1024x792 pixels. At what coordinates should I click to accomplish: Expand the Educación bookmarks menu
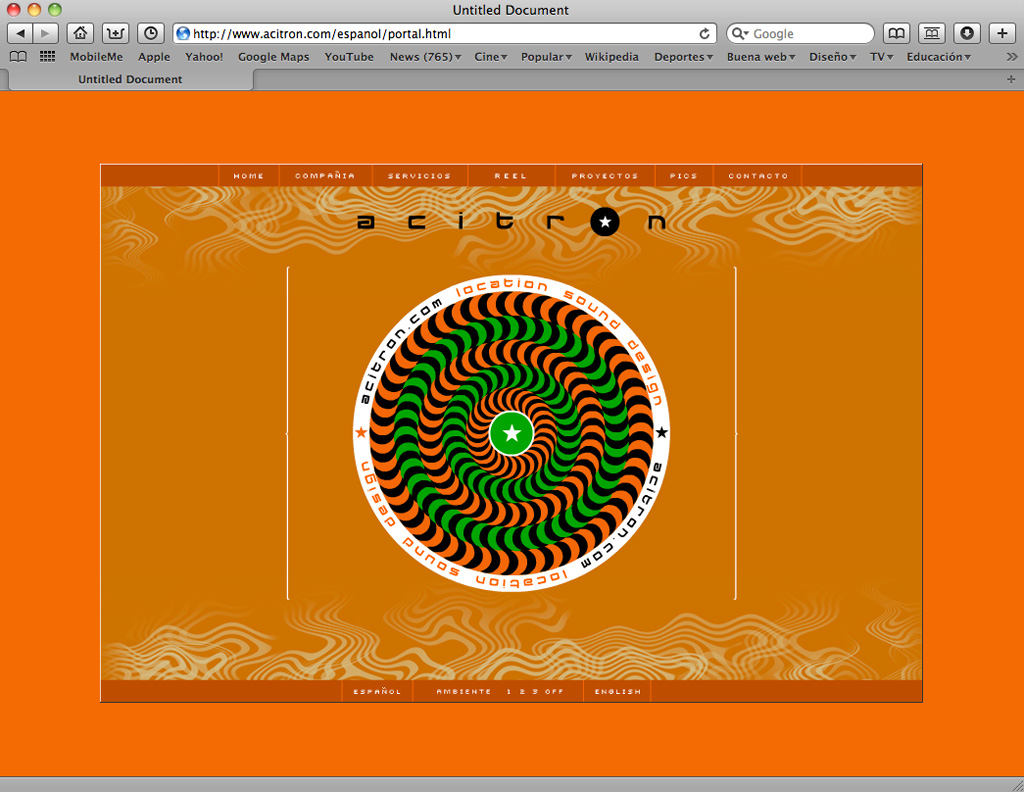(938, 57)
